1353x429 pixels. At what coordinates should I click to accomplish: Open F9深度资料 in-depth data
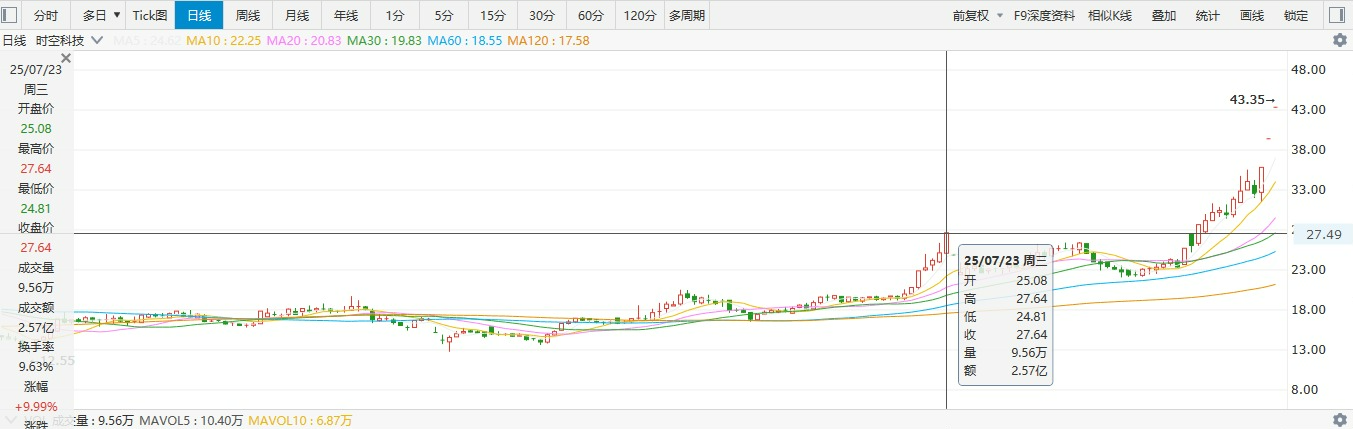[1043, 15]
